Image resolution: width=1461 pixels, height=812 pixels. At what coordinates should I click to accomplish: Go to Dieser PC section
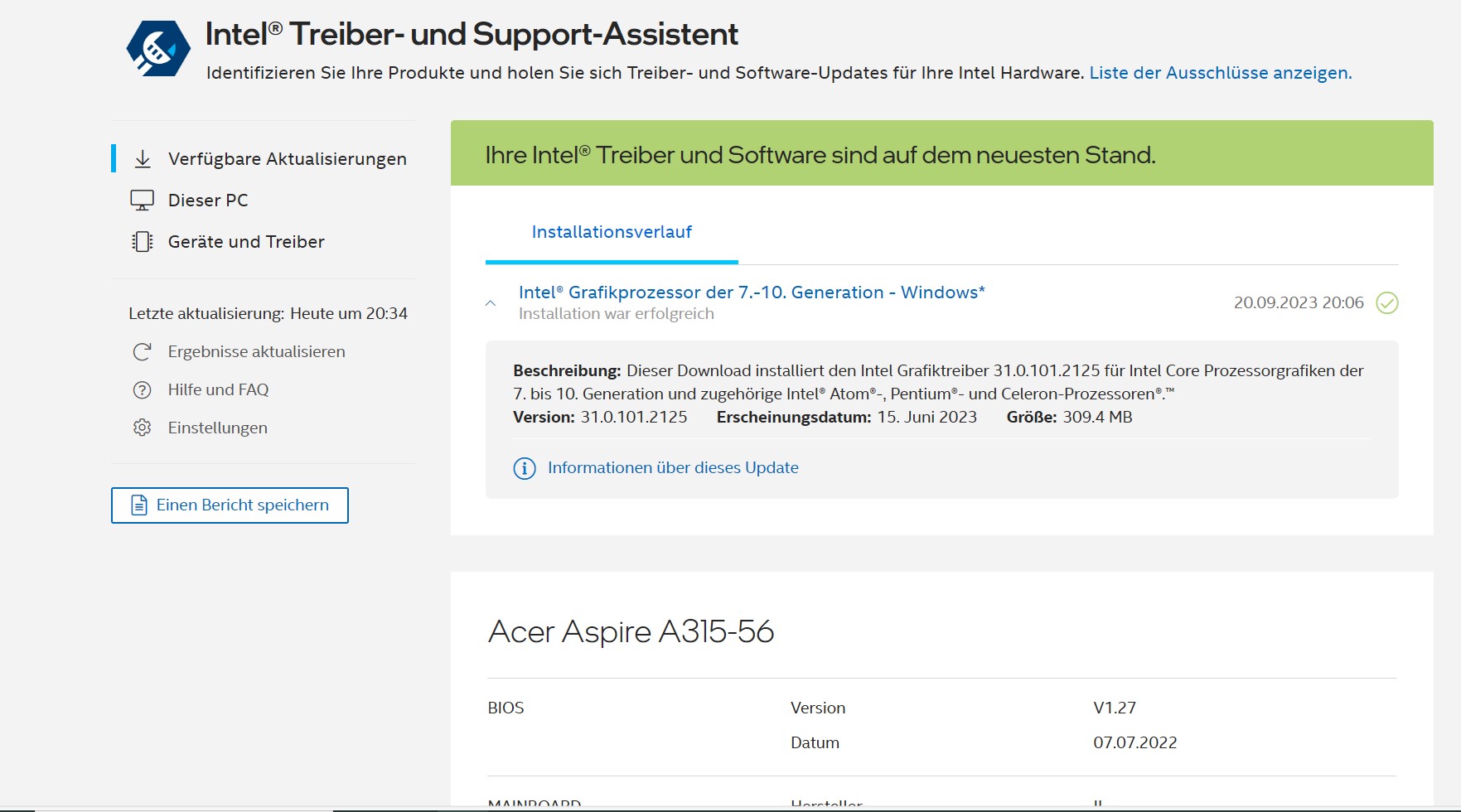(x=208, y=201)
